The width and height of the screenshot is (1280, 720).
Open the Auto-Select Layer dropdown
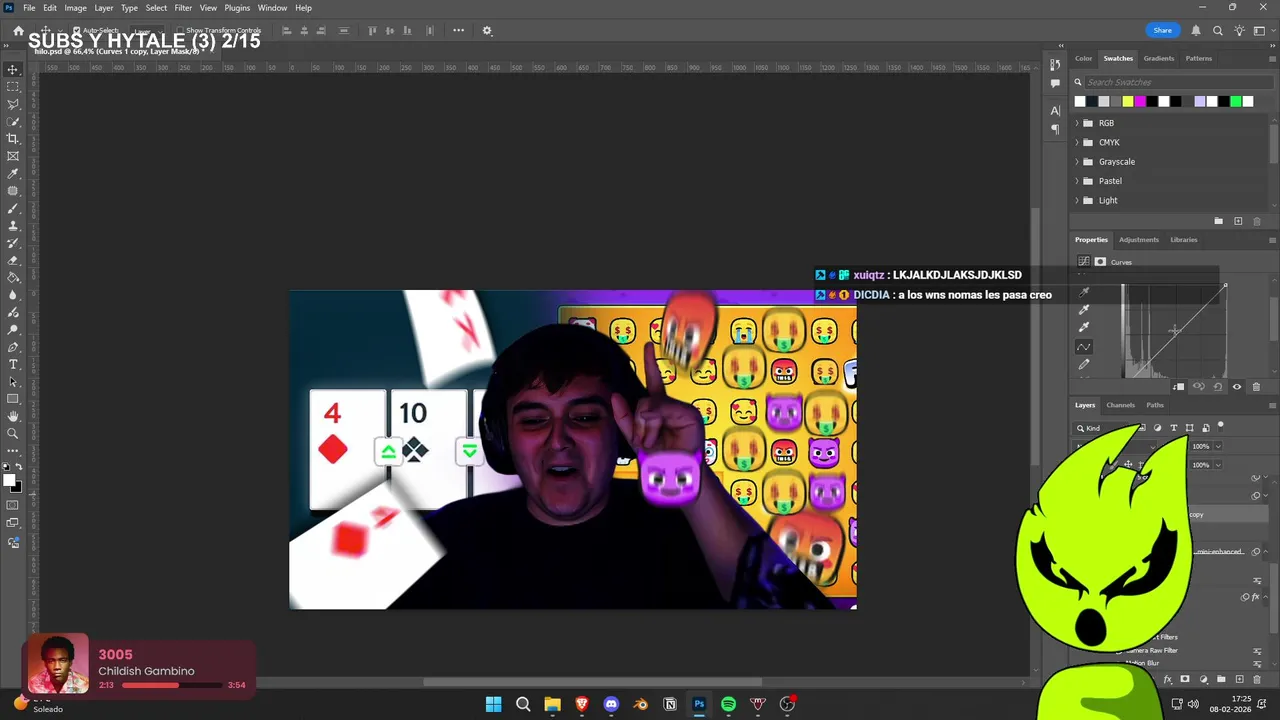tap(146, 31)
